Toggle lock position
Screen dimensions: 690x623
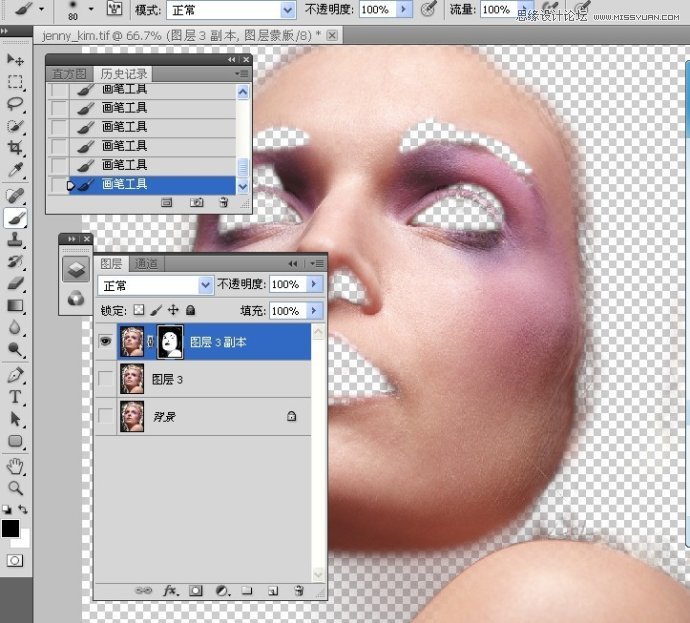[173, 310]
